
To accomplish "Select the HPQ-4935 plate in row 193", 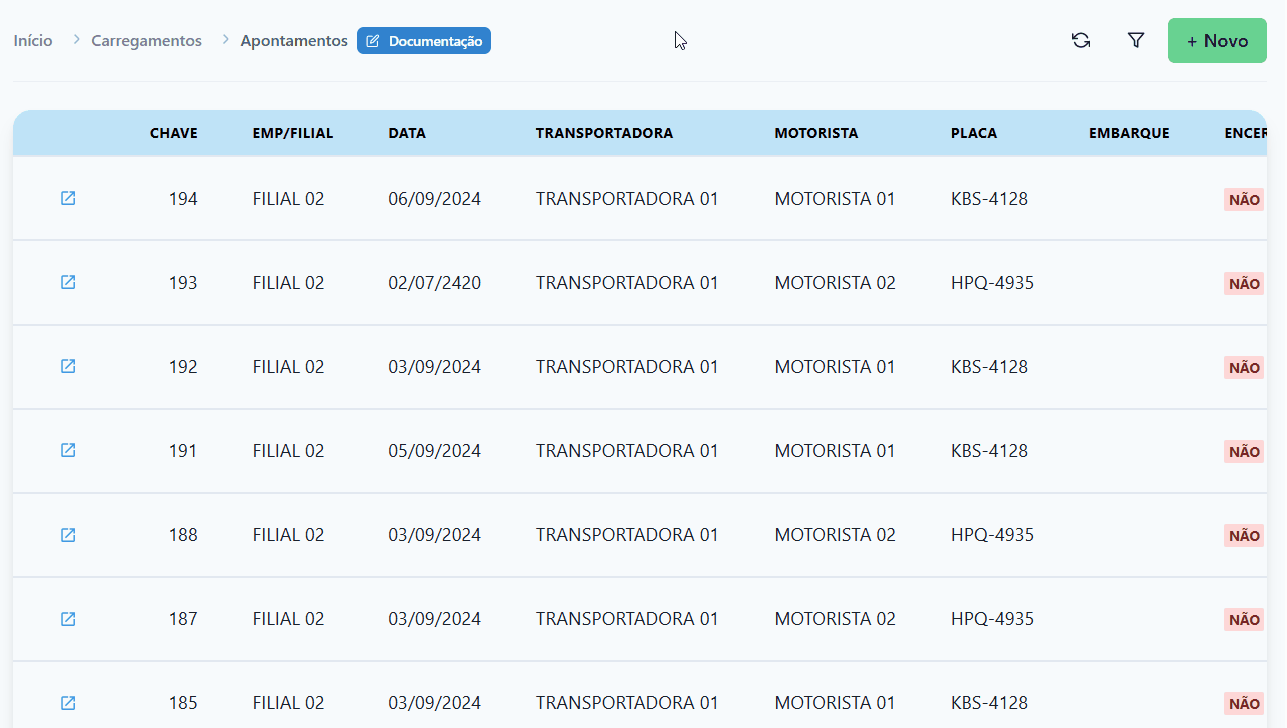I will coord(992,283).
